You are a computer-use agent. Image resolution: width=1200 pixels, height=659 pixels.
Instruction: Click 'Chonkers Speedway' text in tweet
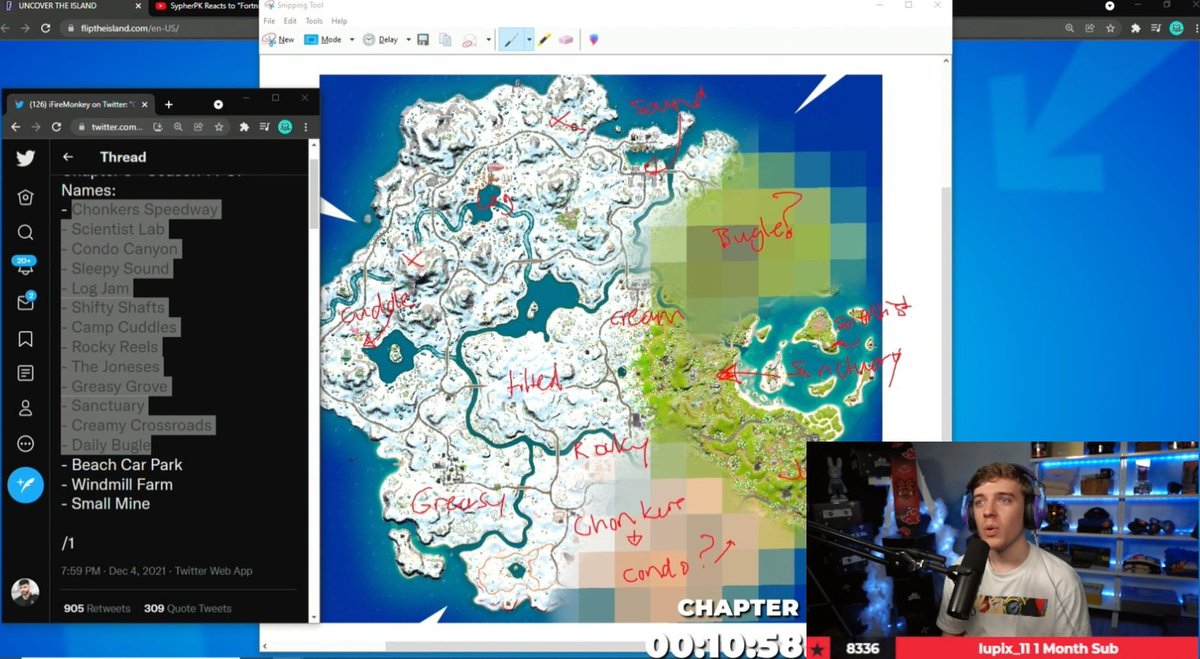click(145, 210)
